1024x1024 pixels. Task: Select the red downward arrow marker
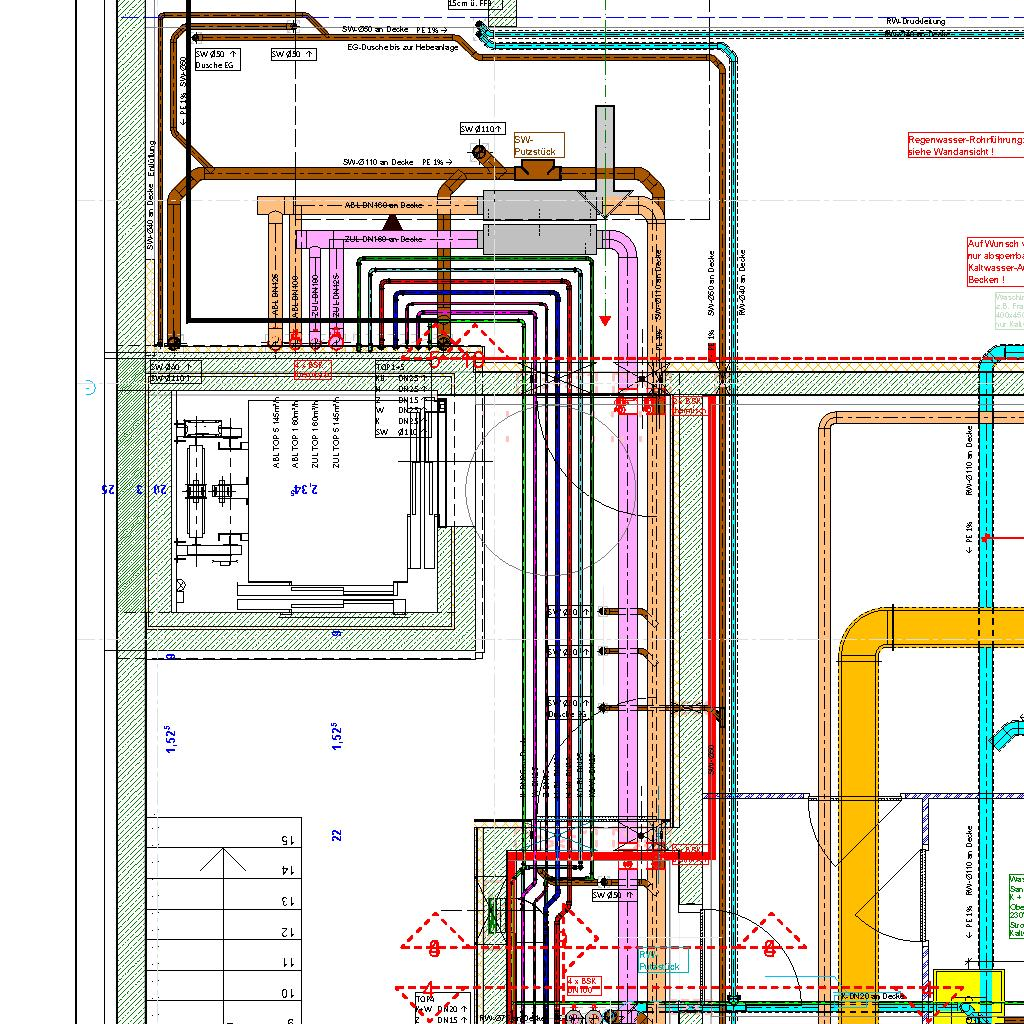tap(605, 320)
